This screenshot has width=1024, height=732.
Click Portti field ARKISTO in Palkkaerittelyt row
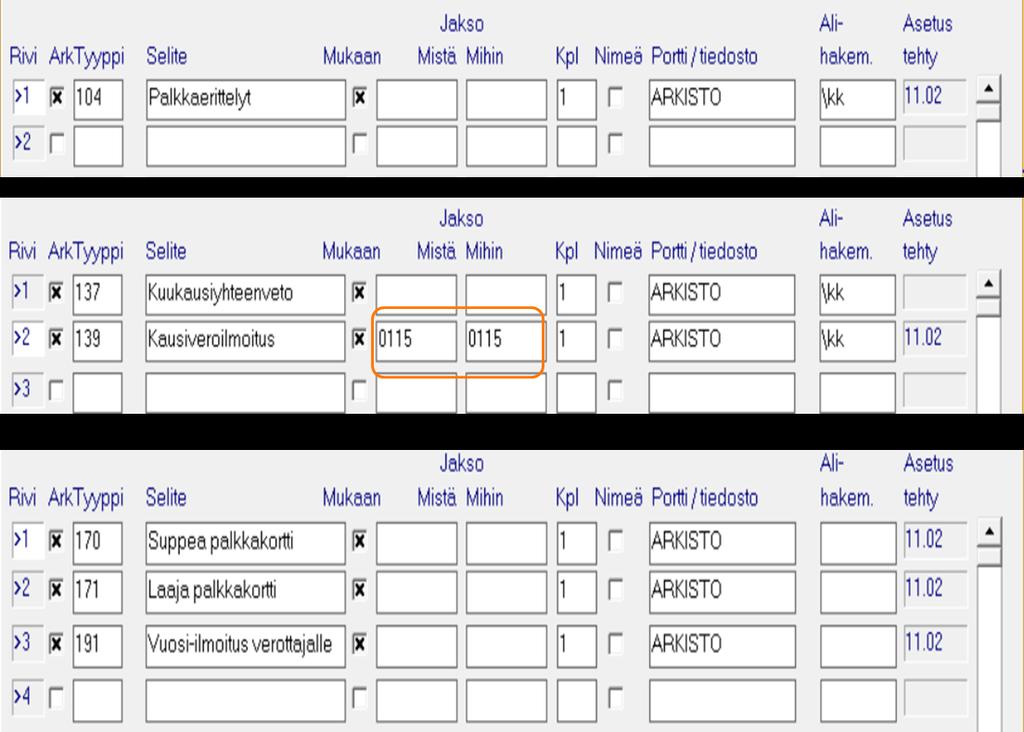pos(721,99)
